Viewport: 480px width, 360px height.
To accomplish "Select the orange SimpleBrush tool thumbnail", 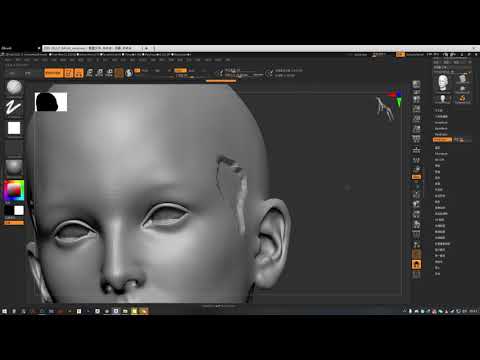I will (462, 99).
